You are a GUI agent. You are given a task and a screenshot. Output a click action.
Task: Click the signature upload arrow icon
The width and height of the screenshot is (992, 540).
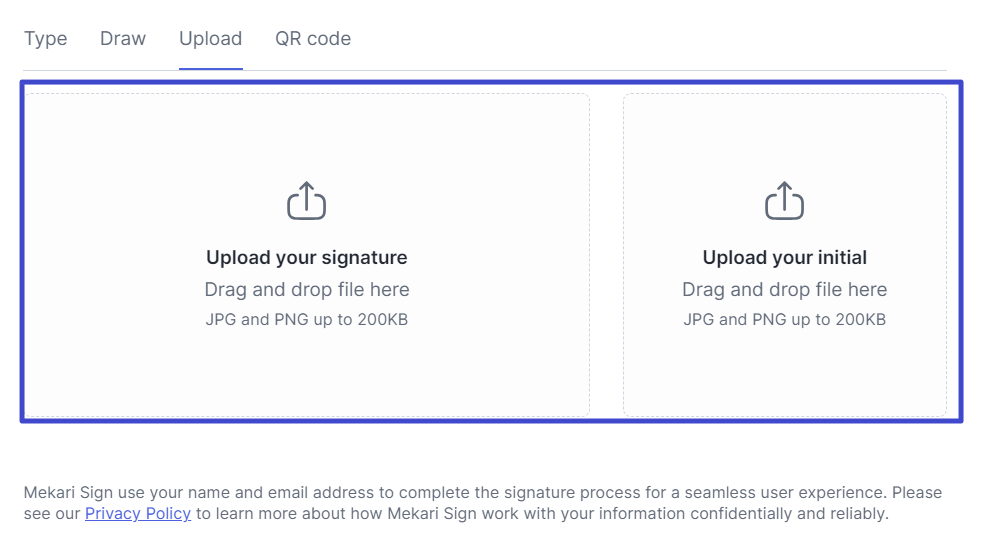tap(306, 201)
